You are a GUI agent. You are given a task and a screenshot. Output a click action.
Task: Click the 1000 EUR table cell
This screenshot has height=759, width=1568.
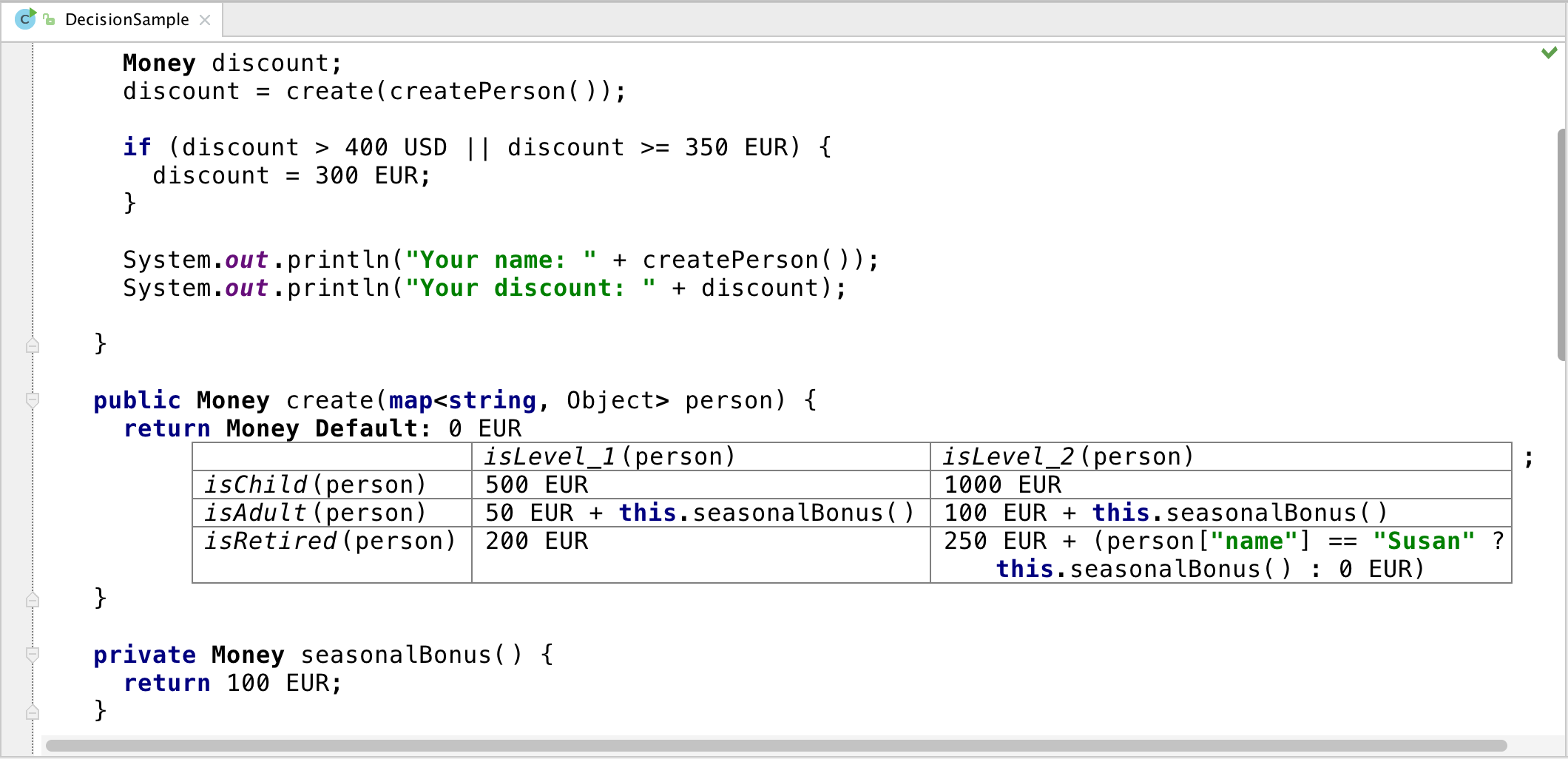(x=1004, y=485)
